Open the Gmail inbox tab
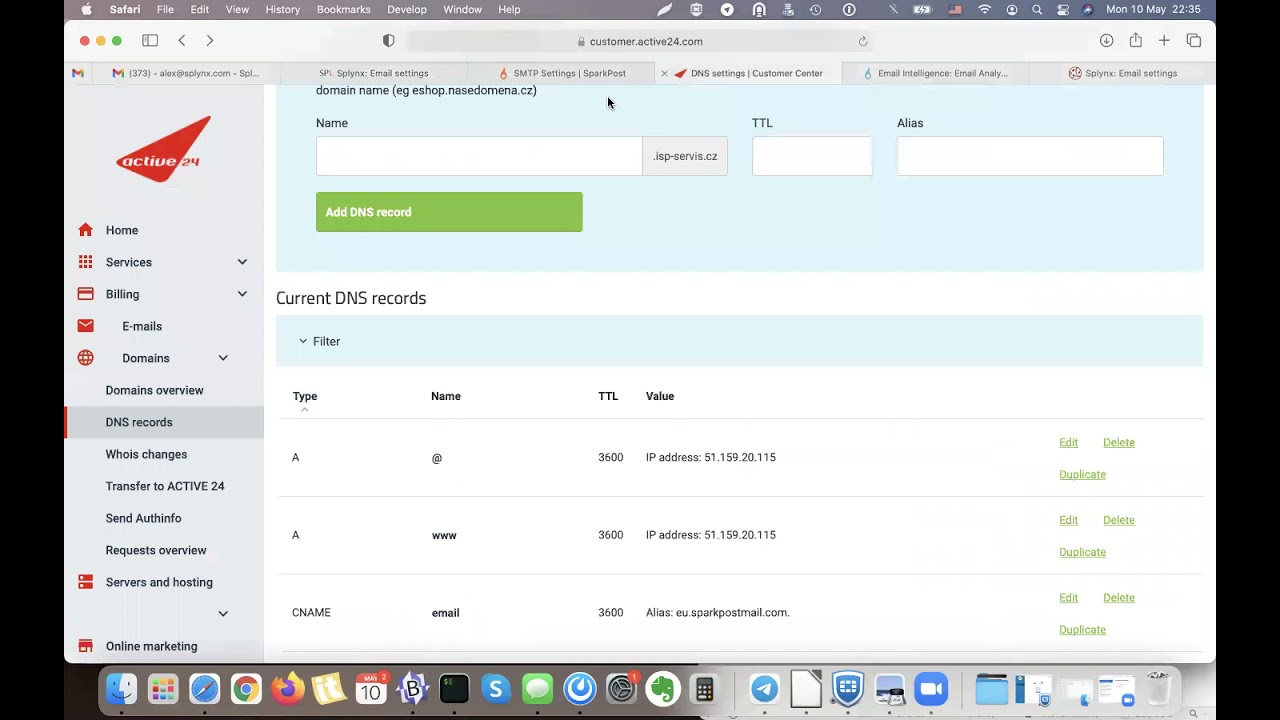This screenshot has height=720, width=1280. pyautogui.click(x=186, y=73)
